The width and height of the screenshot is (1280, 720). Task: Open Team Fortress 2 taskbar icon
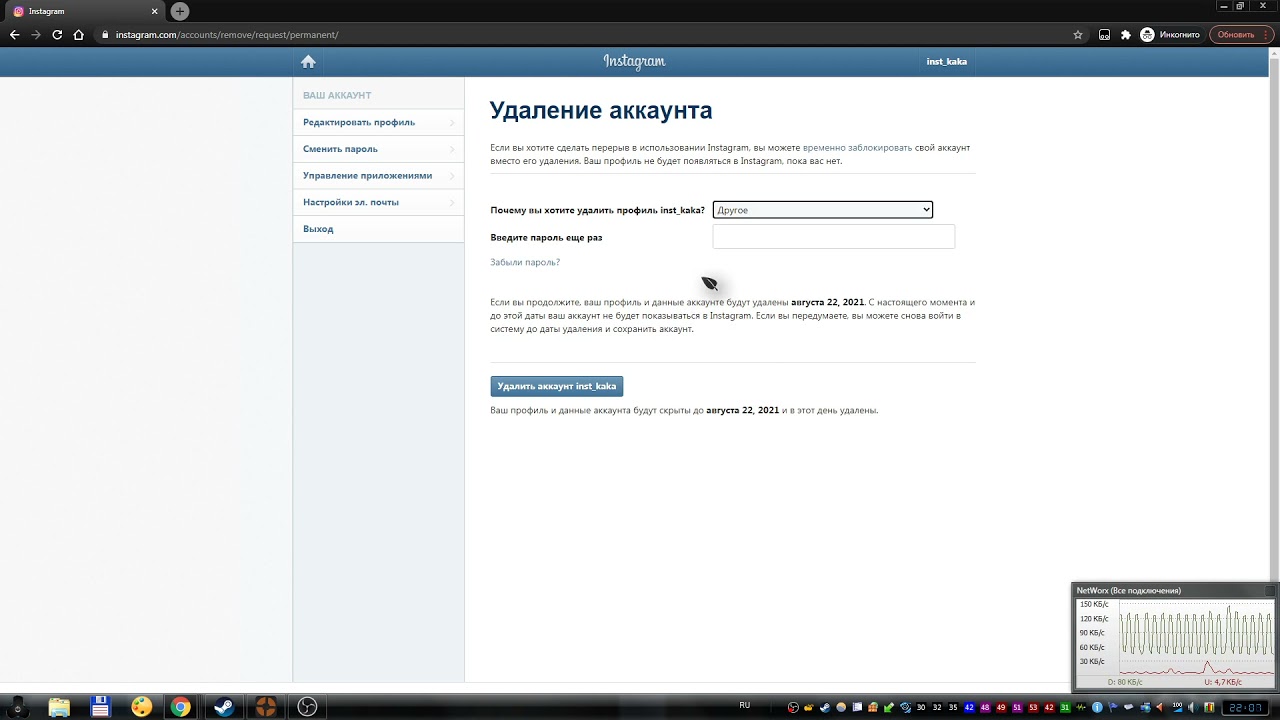tap(265, 707)
